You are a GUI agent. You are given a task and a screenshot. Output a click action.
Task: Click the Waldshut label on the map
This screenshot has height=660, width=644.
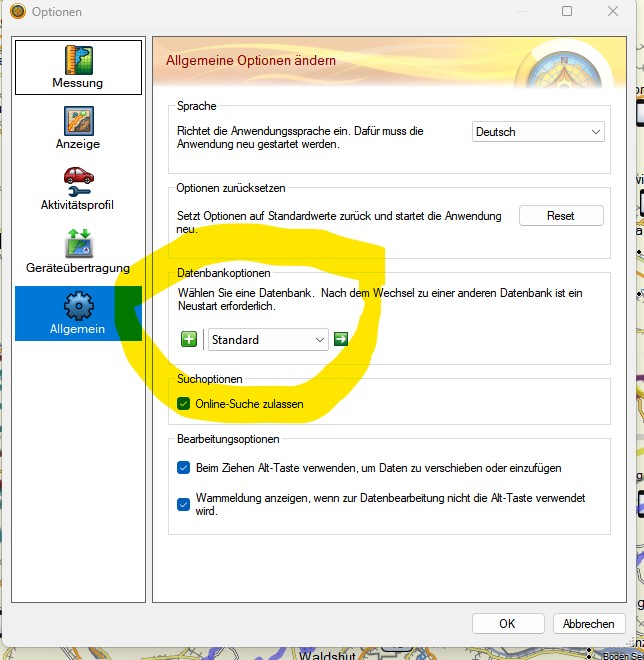[x=327, y=655]
